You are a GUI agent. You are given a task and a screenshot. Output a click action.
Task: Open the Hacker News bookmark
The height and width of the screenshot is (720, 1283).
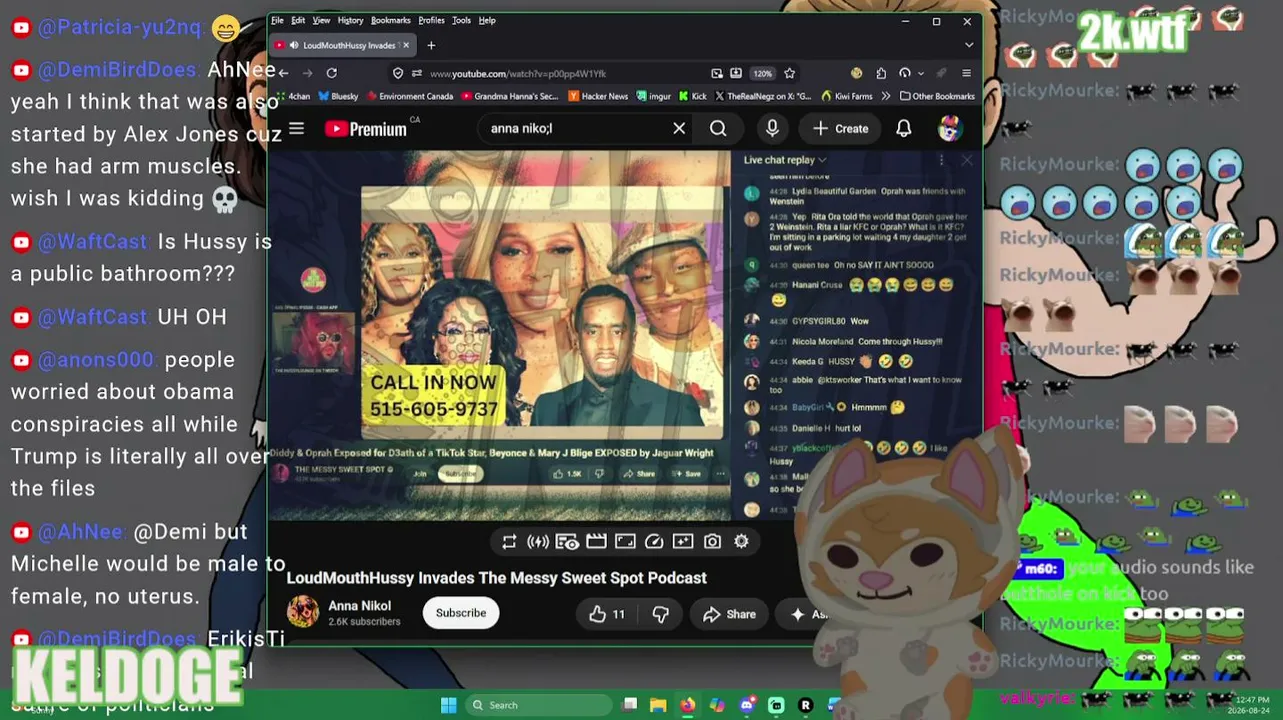pyautogui.click(x=598, y=97)
